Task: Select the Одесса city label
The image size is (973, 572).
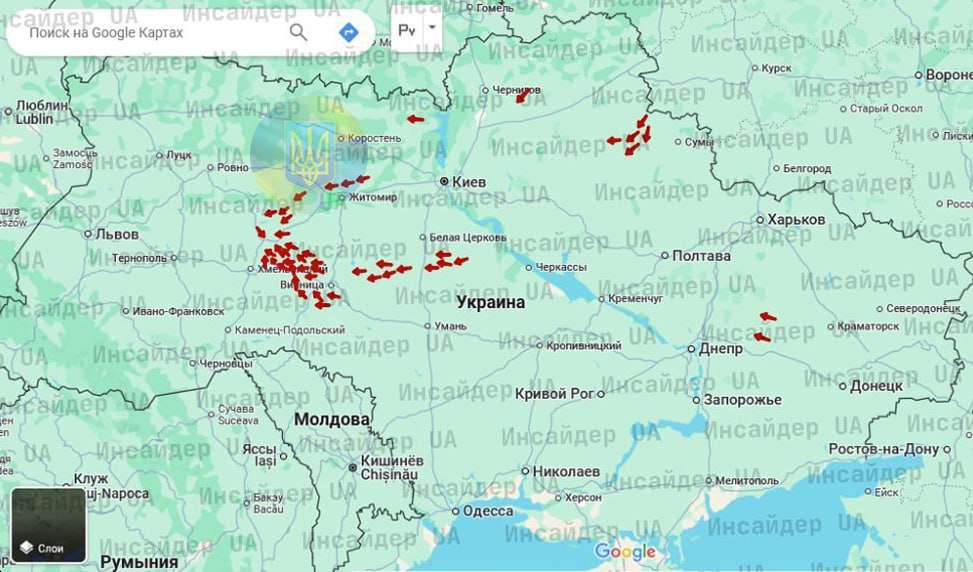Action: coord(488,510)
